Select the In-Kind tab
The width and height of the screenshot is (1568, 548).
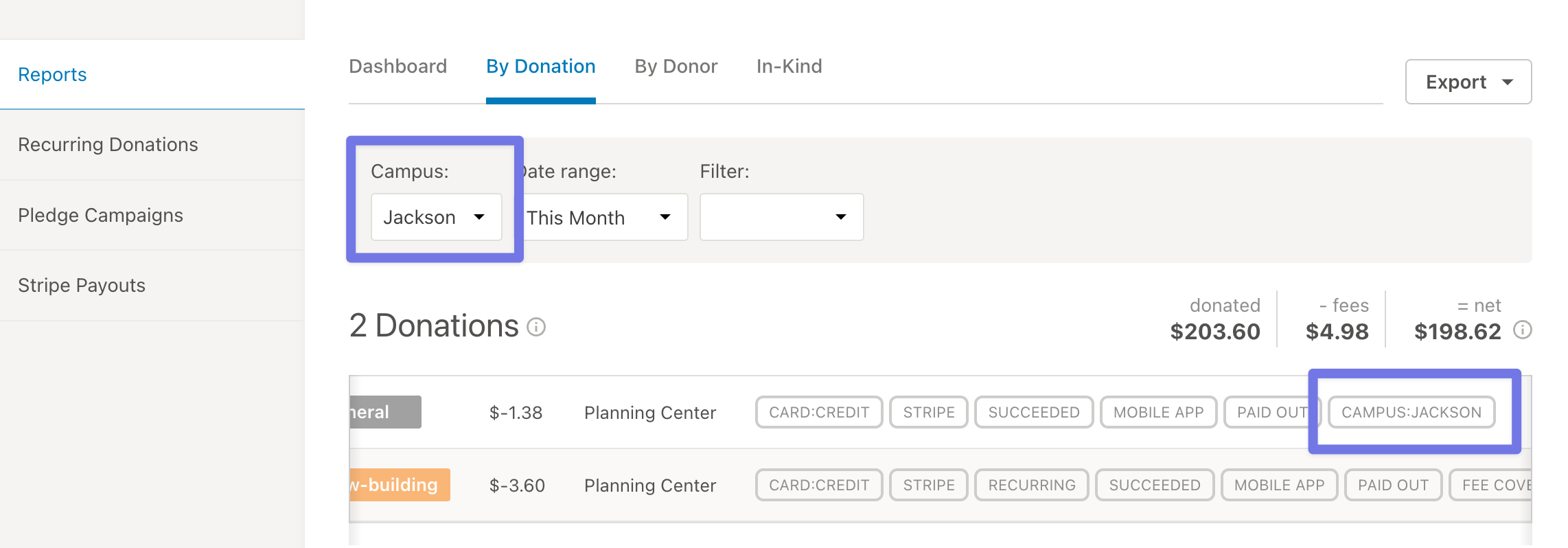[x=789, y=66]
